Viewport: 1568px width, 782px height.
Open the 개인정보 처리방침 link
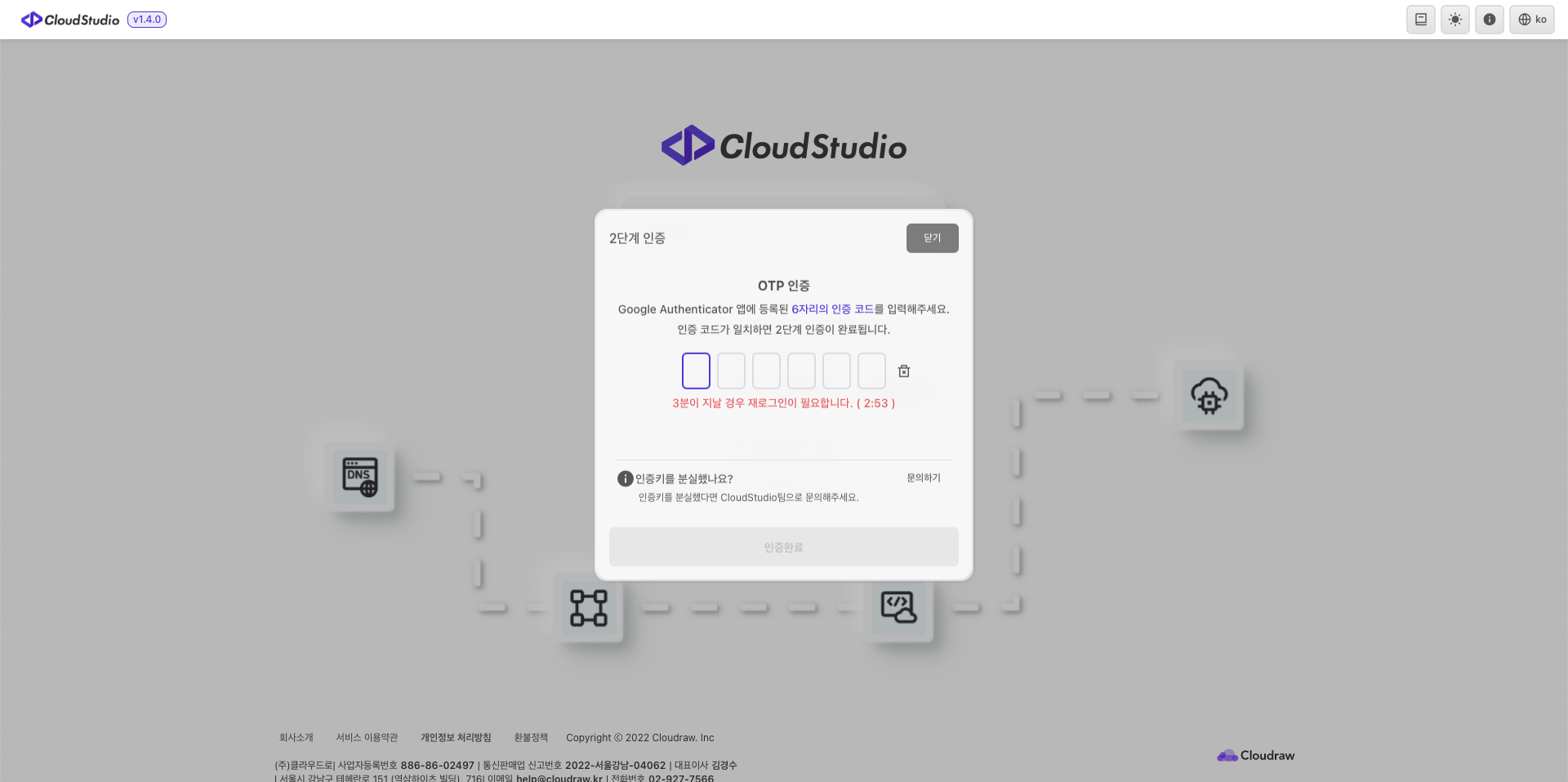[456, 738]
